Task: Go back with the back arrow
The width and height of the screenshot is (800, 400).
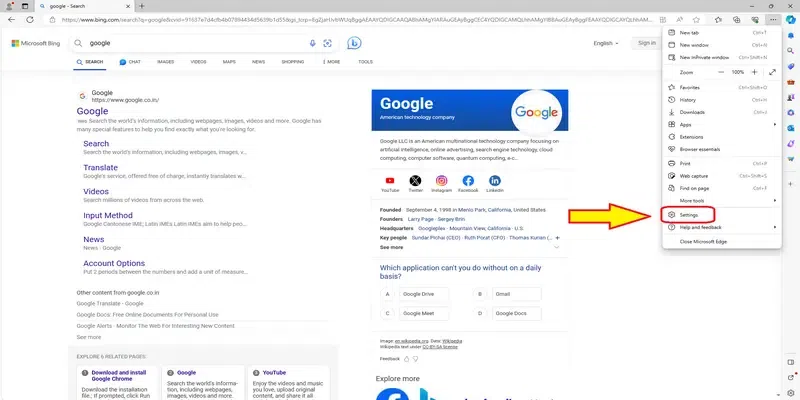Action: [x=11, y=19]
